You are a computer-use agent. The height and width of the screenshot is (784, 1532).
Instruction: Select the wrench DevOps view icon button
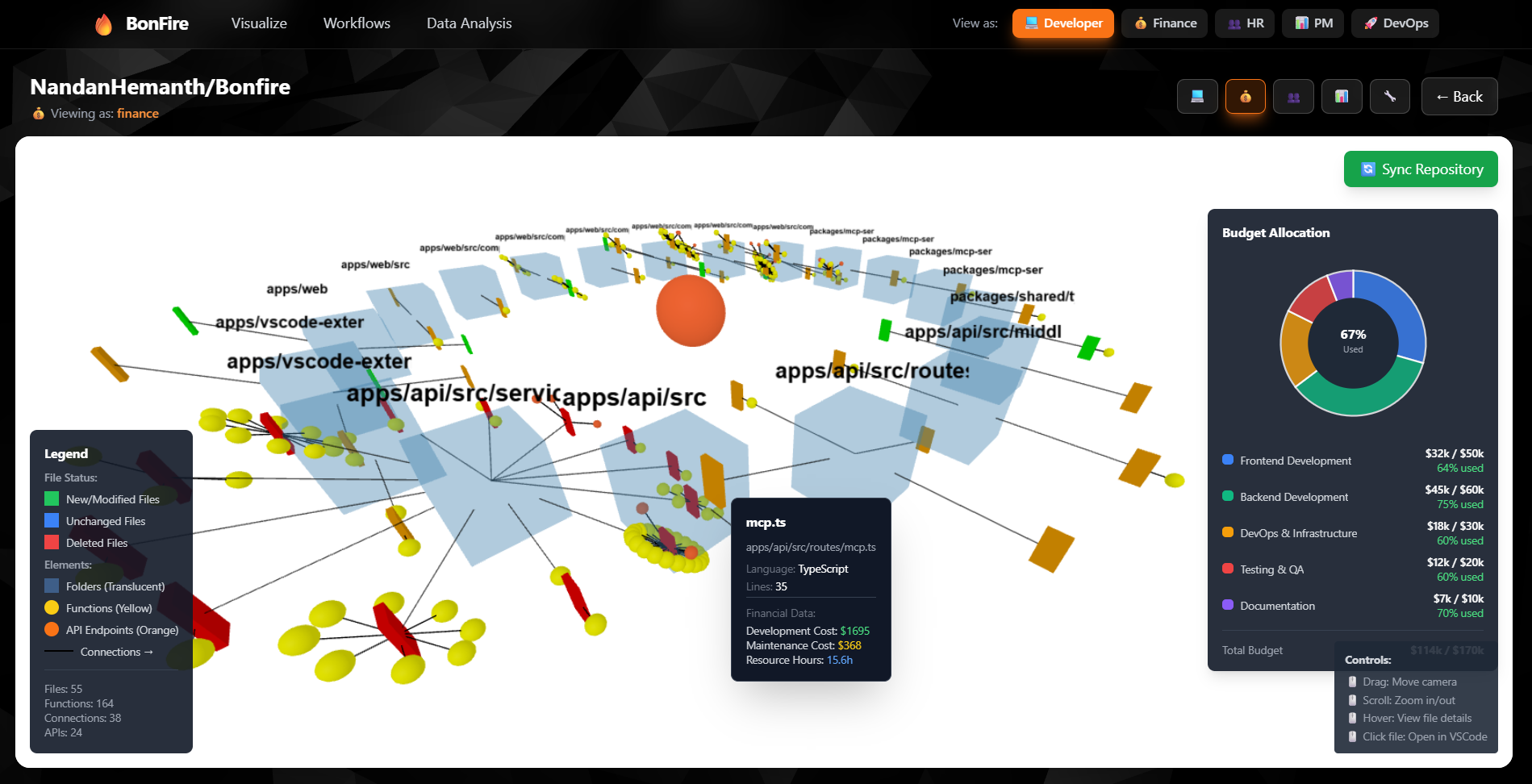coord(1390,97)
